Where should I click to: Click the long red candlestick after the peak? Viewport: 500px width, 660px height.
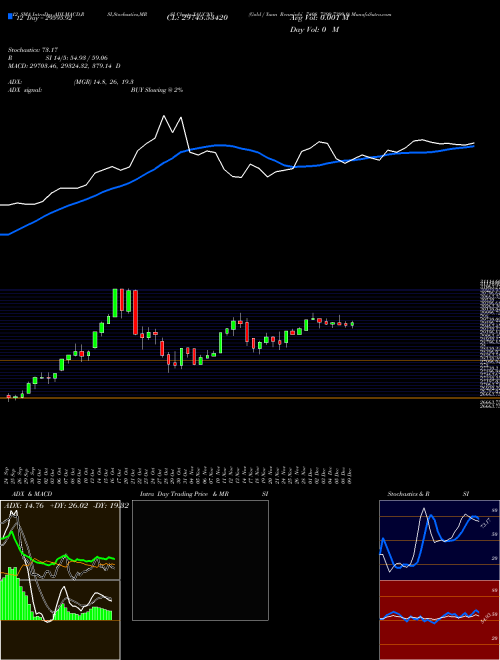click(135, 312)
